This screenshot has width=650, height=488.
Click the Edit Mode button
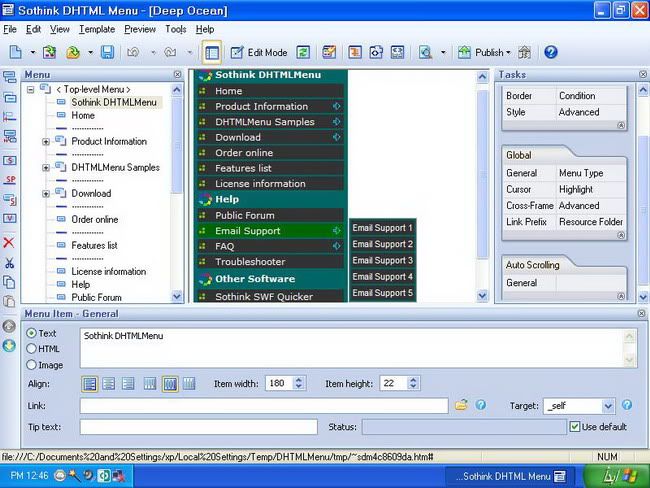point(259,53)
